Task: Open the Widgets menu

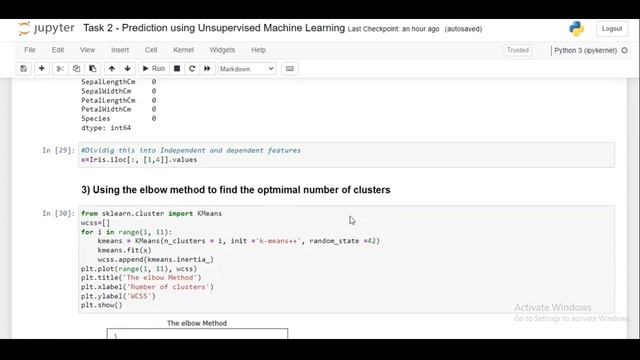Action: [222, 50]
